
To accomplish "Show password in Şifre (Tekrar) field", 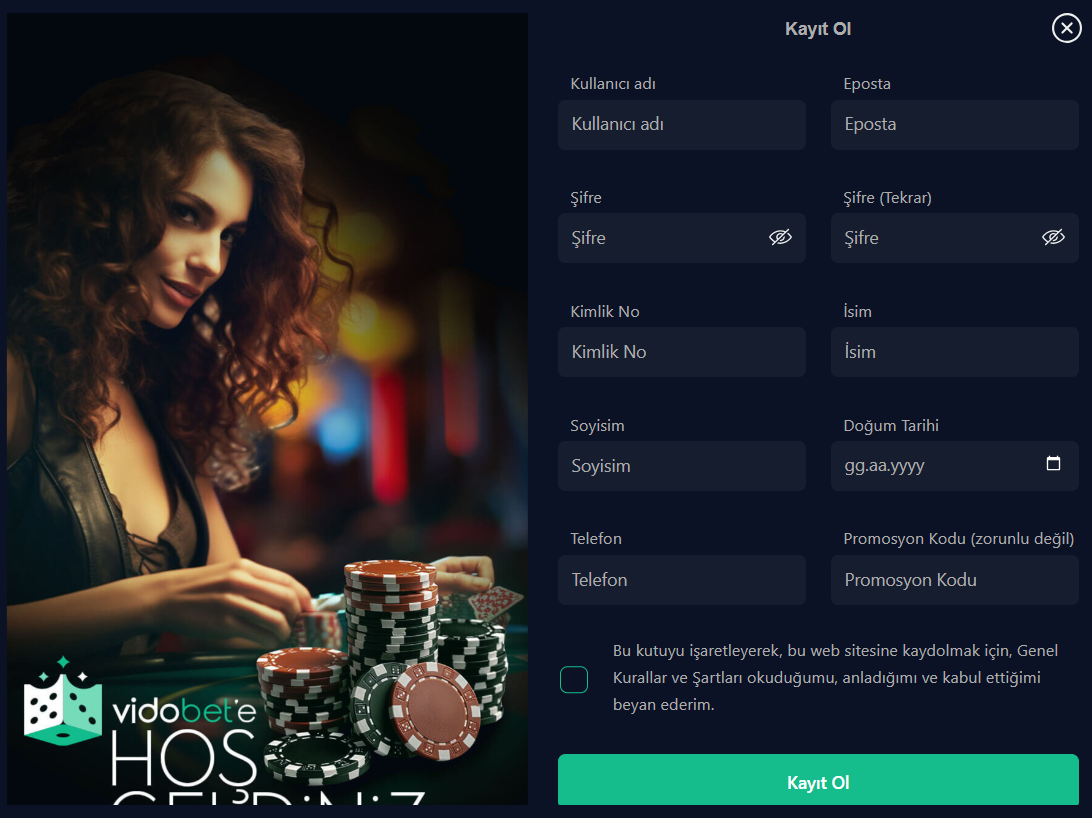I will coord(1053,237).
